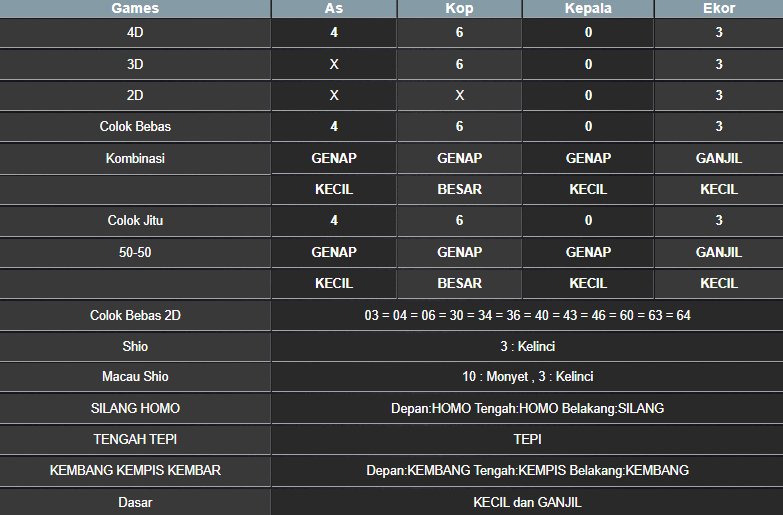Screen dimensions: 783x515
Task: Click the Depan:HOMO Tengah:HOMO Belakang:SILANG value
Action: (x=527, y=408)
